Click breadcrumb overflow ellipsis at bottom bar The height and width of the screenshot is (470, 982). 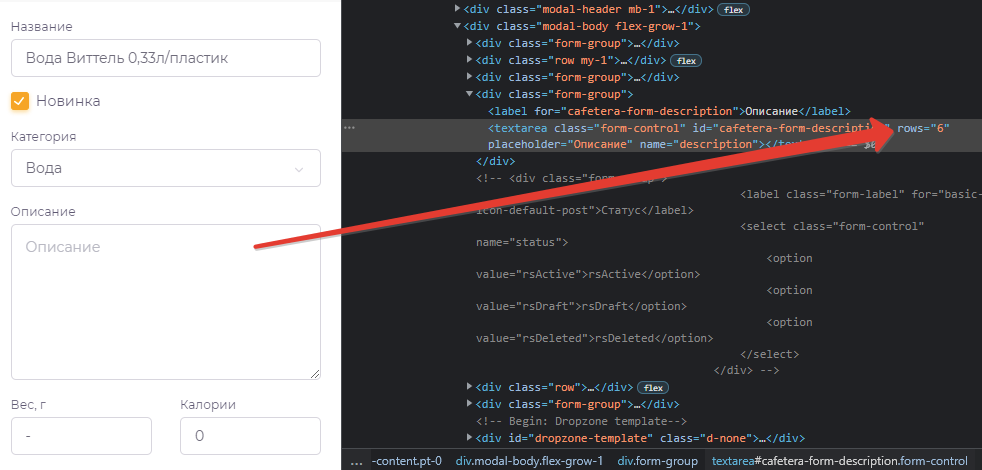tap(357, 461)
